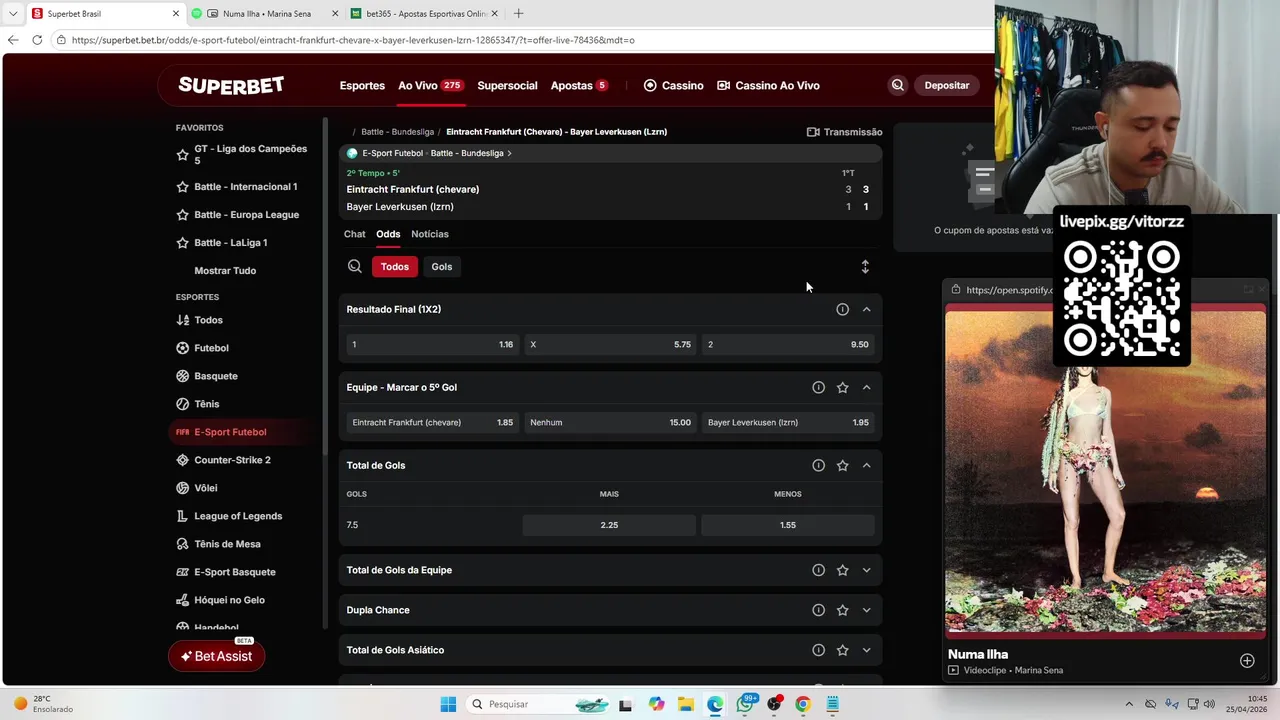1280x720 pixels.
Task: Open the browser tab list dropdown
Action: pyautogui.click(x=13, y=14)
